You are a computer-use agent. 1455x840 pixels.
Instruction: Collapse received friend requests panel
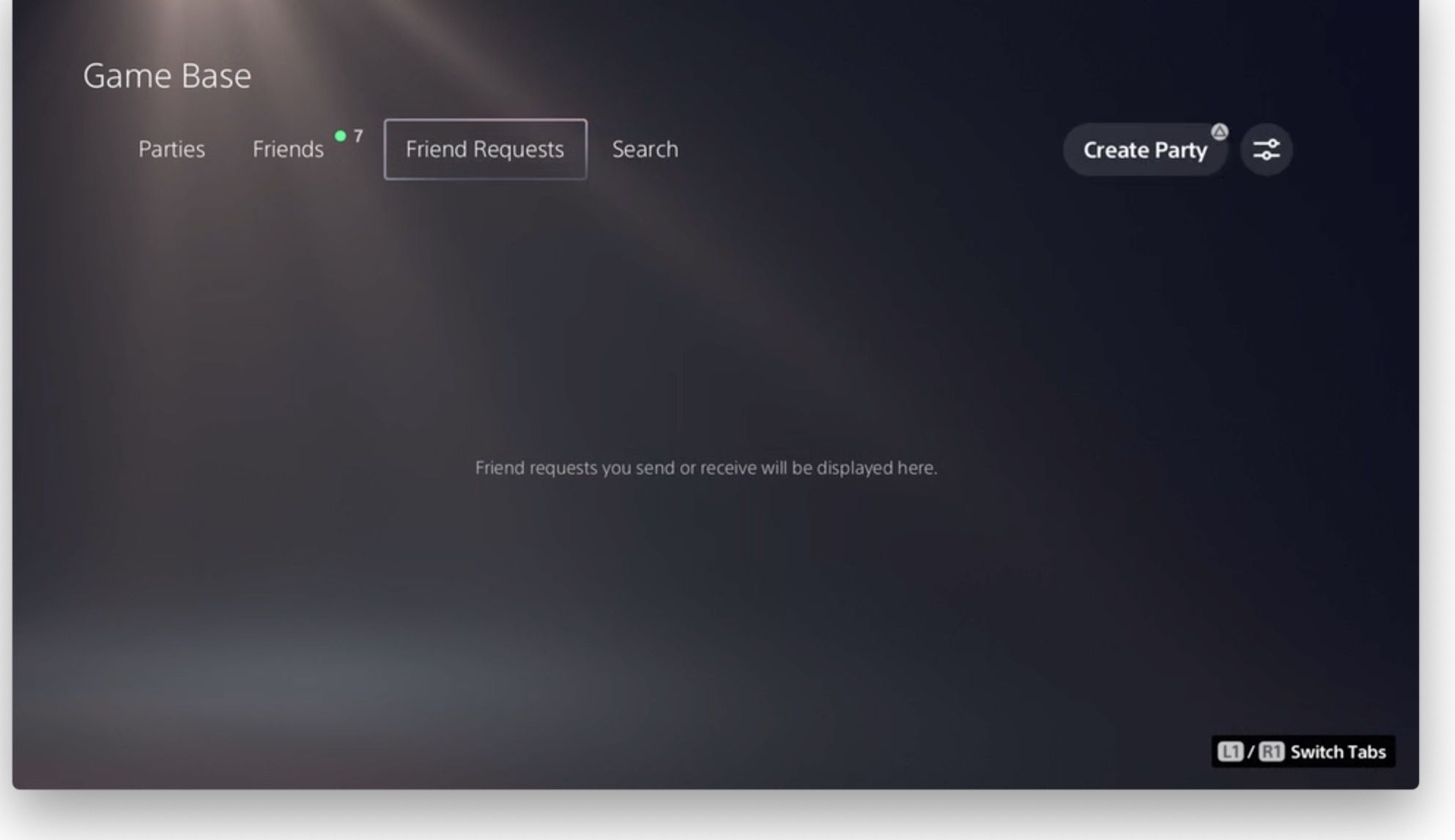tap(485, 149)
